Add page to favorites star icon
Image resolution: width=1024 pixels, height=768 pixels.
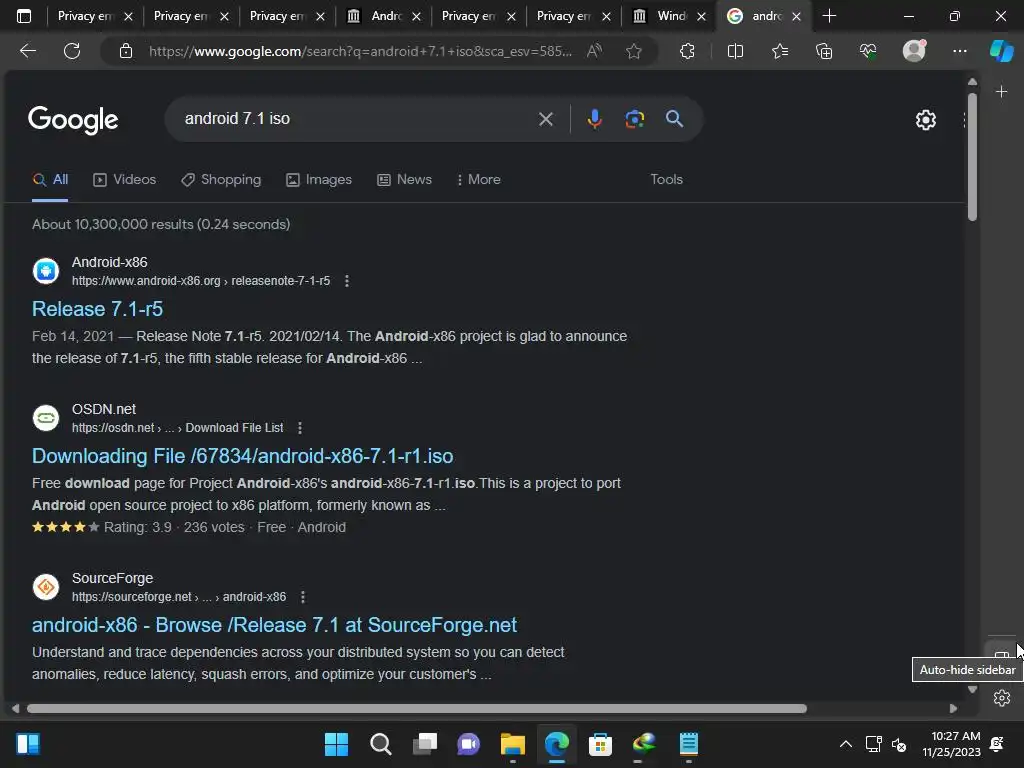(x=633, y=51)
